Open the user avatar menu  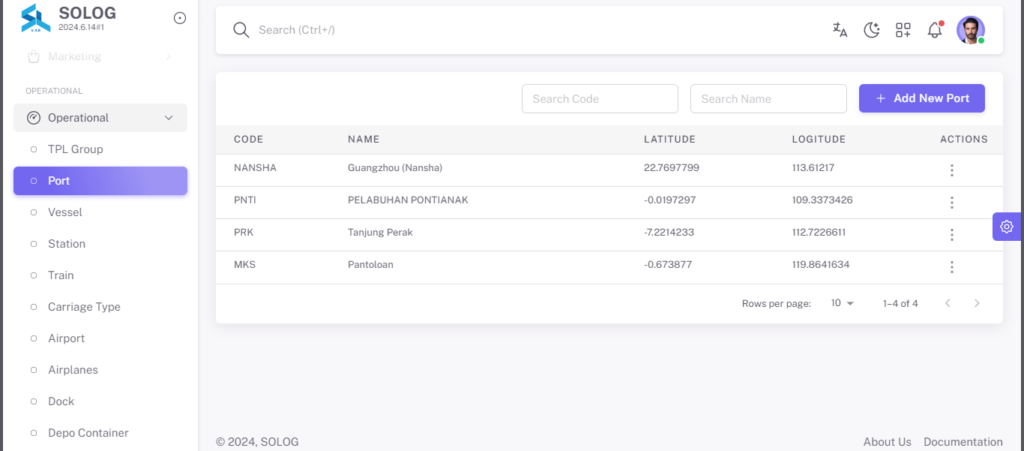[970, 30]
